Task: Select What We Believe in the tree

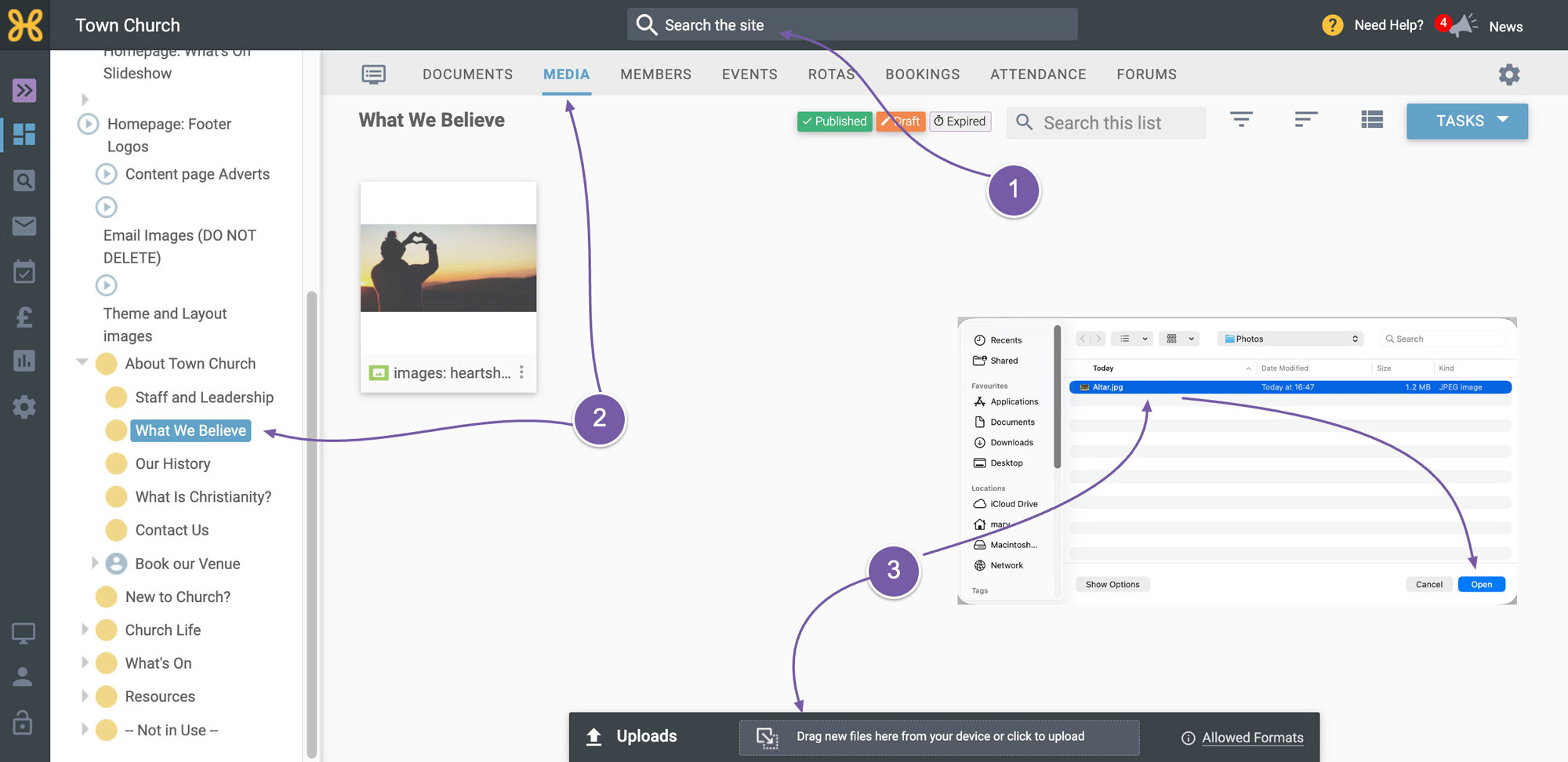Action: (x=191, y=430)
